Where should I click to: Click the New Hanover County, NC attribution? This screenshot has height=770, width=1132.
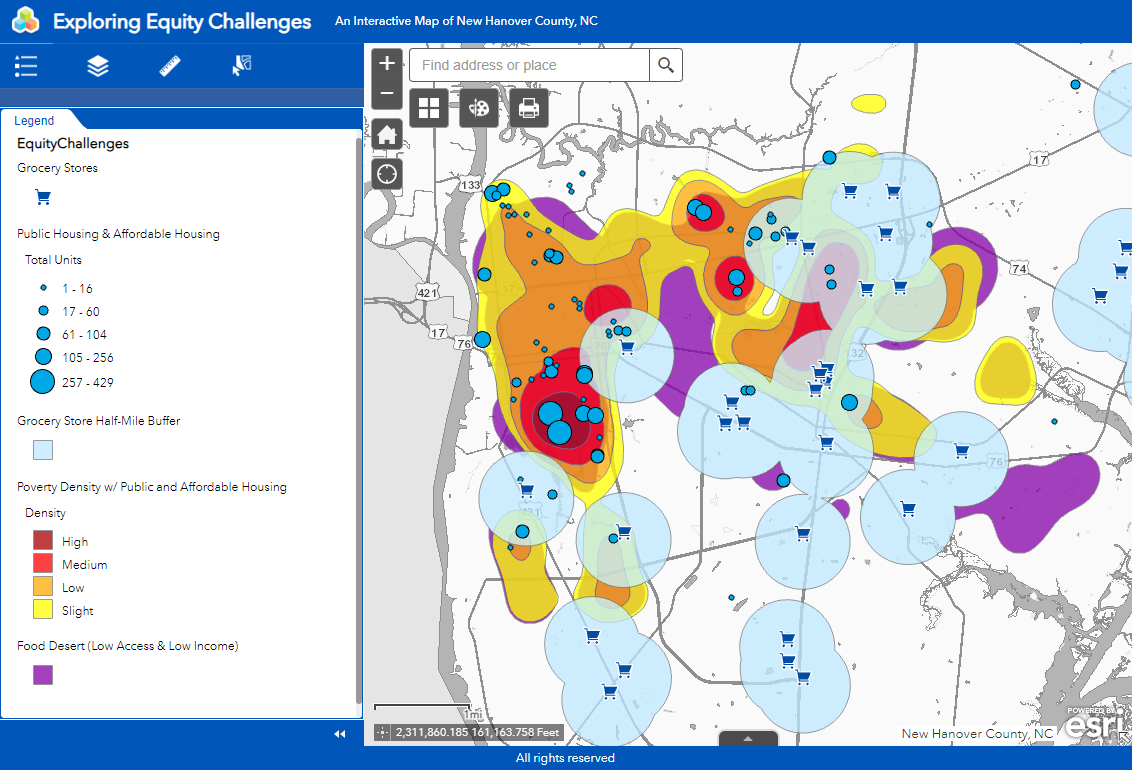(977, 734)
